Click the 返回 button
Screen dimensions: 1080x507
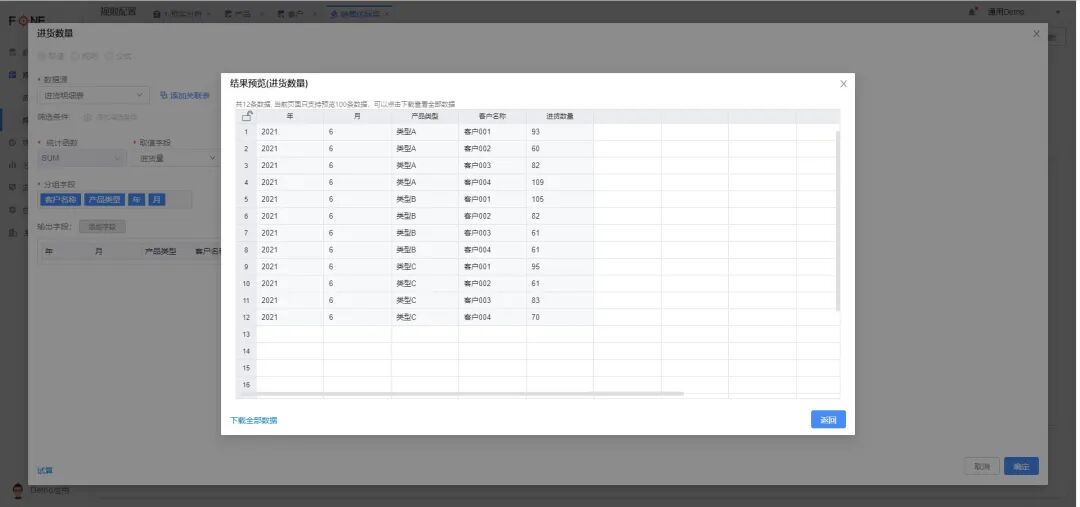click(828, 420)
